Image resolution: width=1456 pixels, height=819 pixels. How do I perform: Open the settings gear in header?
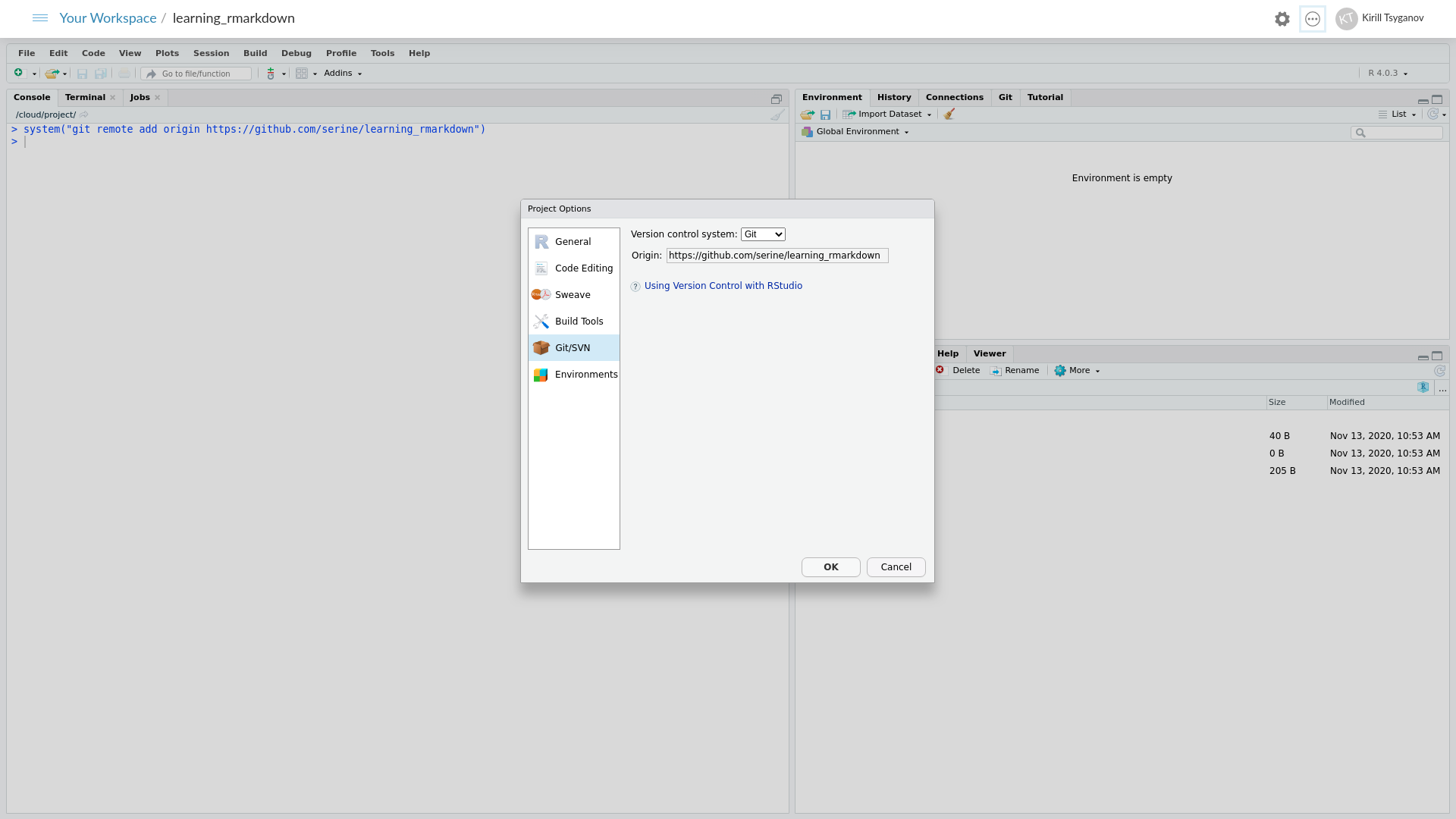[1282, 19]
